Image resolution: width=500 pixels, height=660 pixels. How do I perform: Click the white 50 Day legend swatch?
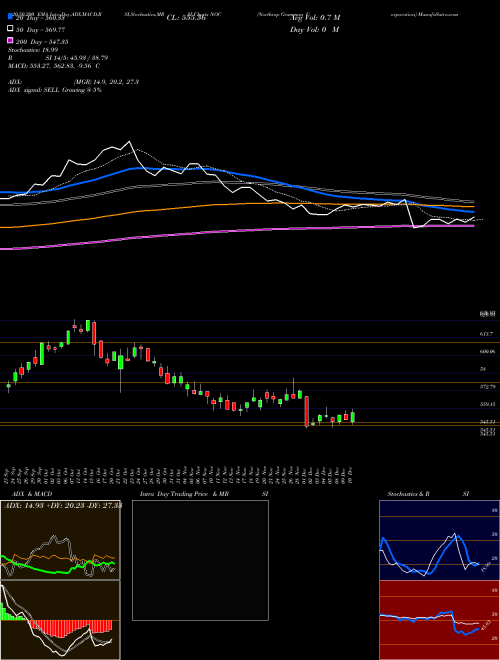coord(10,29)
